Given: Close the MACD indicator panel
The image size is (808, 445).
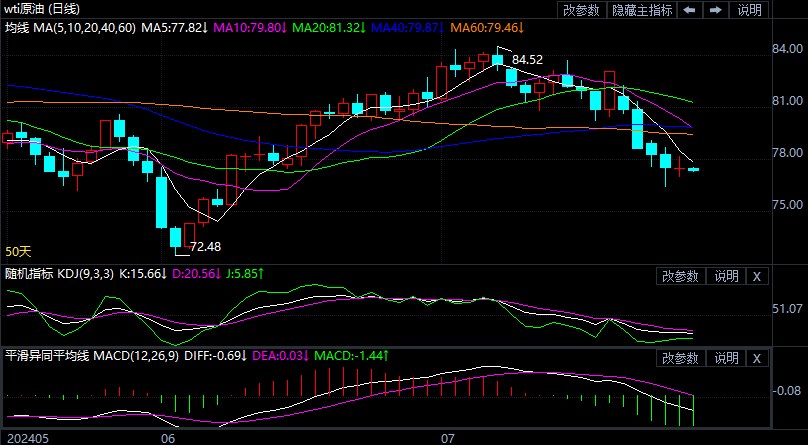Looking at the screenshot, I should point(756,358).
